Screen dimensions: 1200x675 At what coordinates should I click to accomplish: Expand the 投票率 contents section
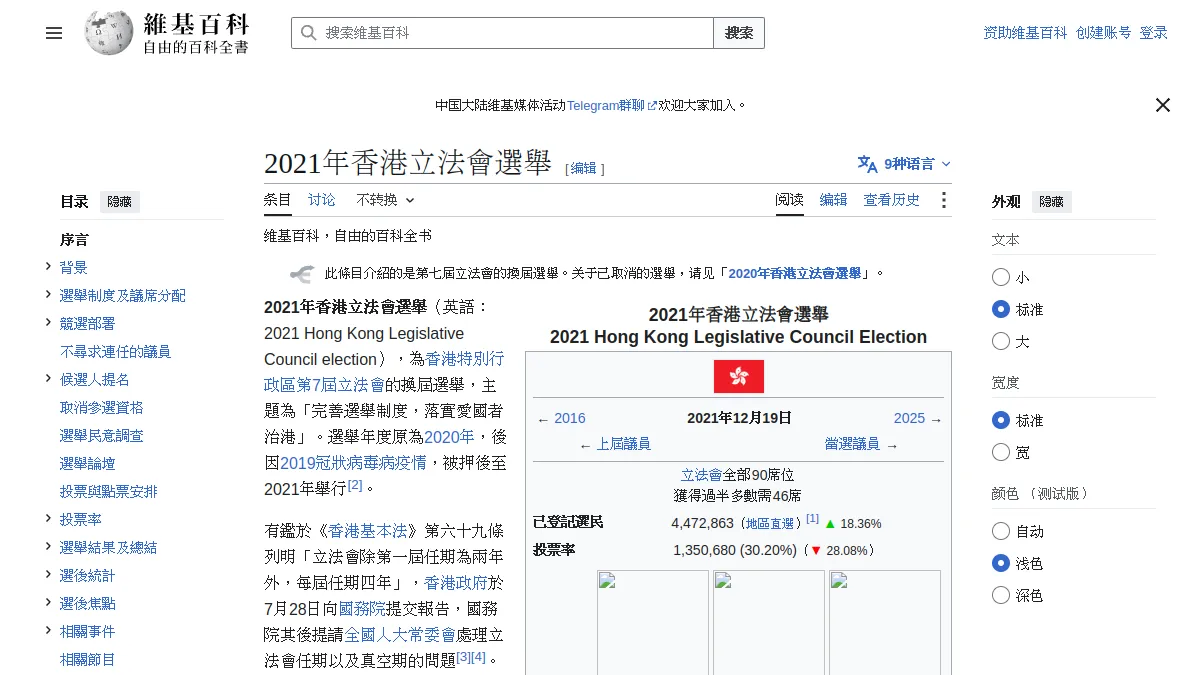(48, 518)
